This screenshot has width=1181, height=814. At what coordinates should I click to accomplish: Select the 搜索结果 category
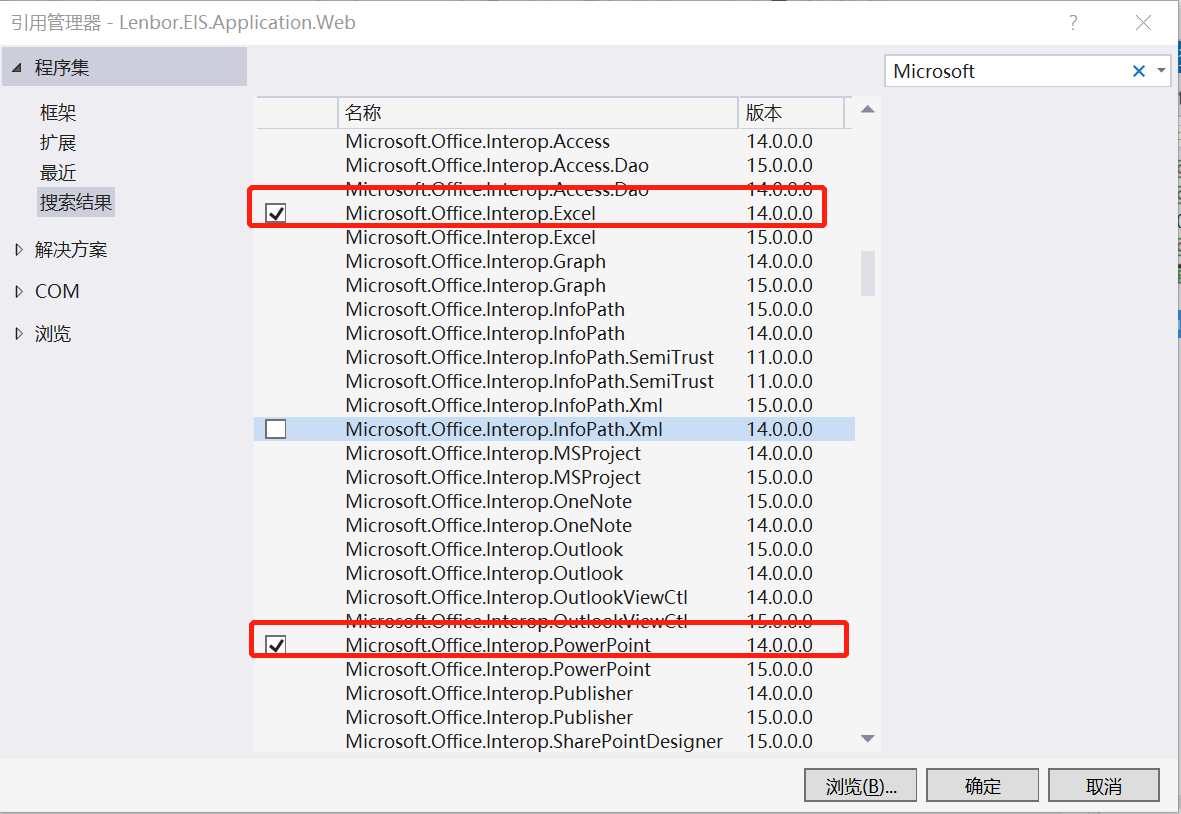(75, 203)
